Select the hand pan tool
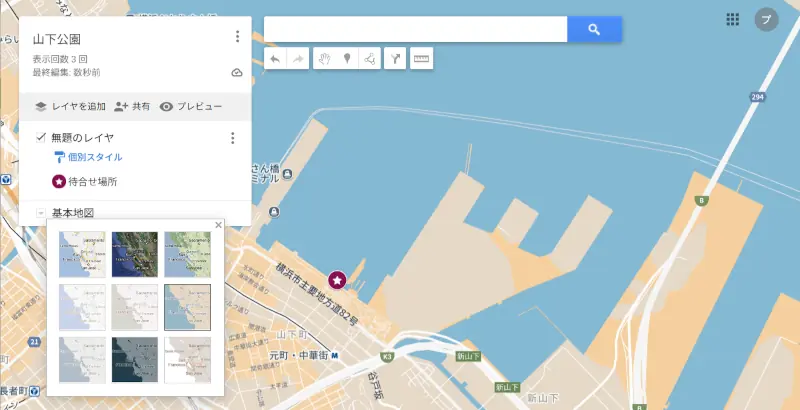Viewport: 800px width, 410px height. tap(324, 60)
